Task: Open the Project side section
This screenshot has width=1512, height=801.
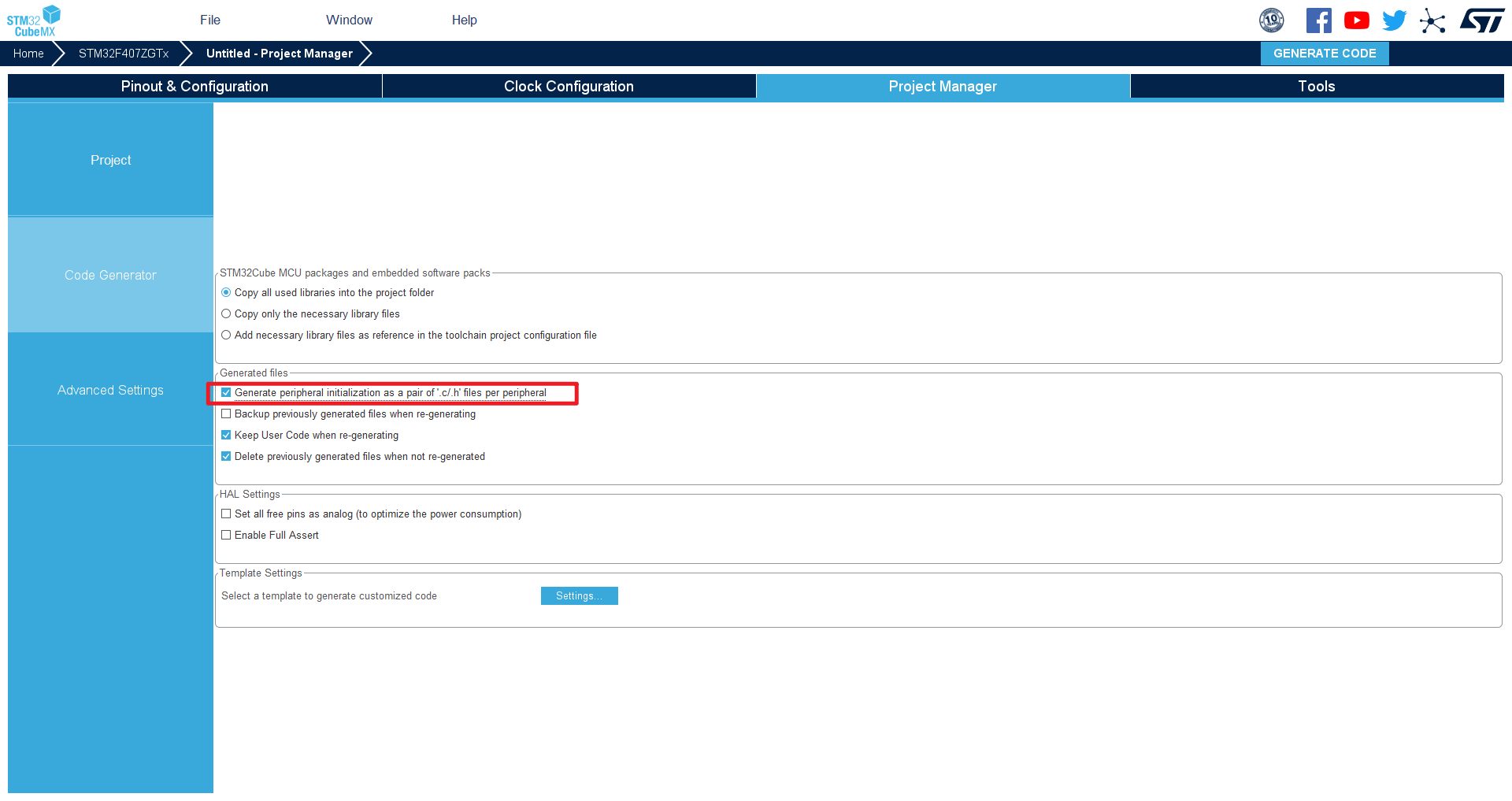Action: click(110, 160)
